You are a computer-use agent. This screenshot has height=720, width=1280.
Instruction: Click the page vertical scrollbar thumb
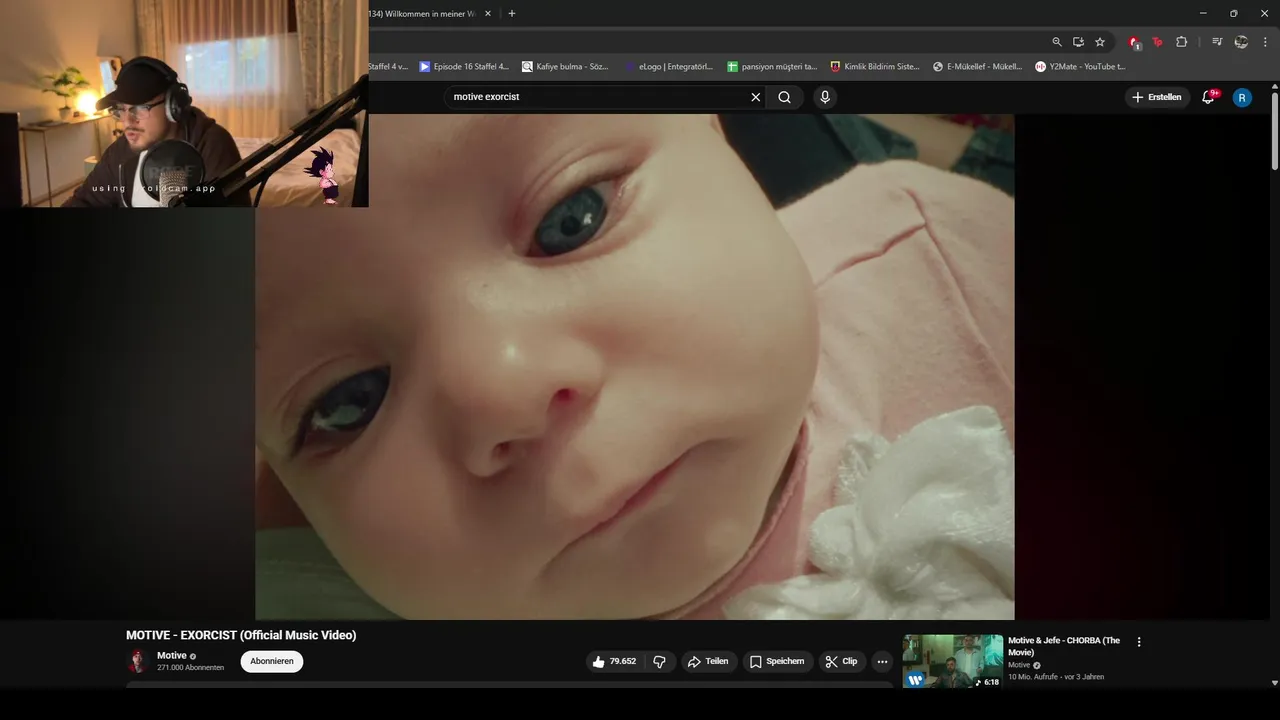point(1274,131)
